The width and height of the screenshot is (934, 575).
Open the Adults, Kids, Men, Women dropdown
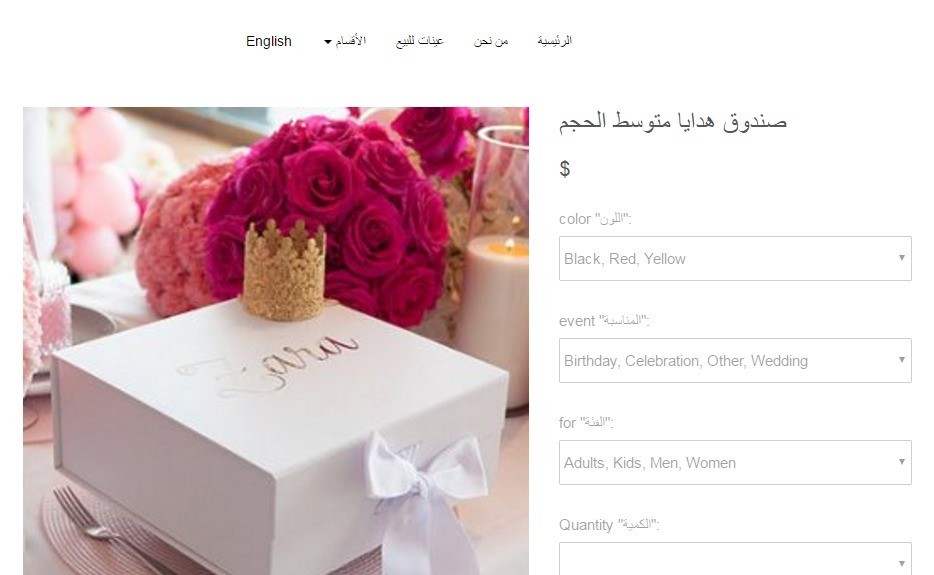tap(735, 462)
